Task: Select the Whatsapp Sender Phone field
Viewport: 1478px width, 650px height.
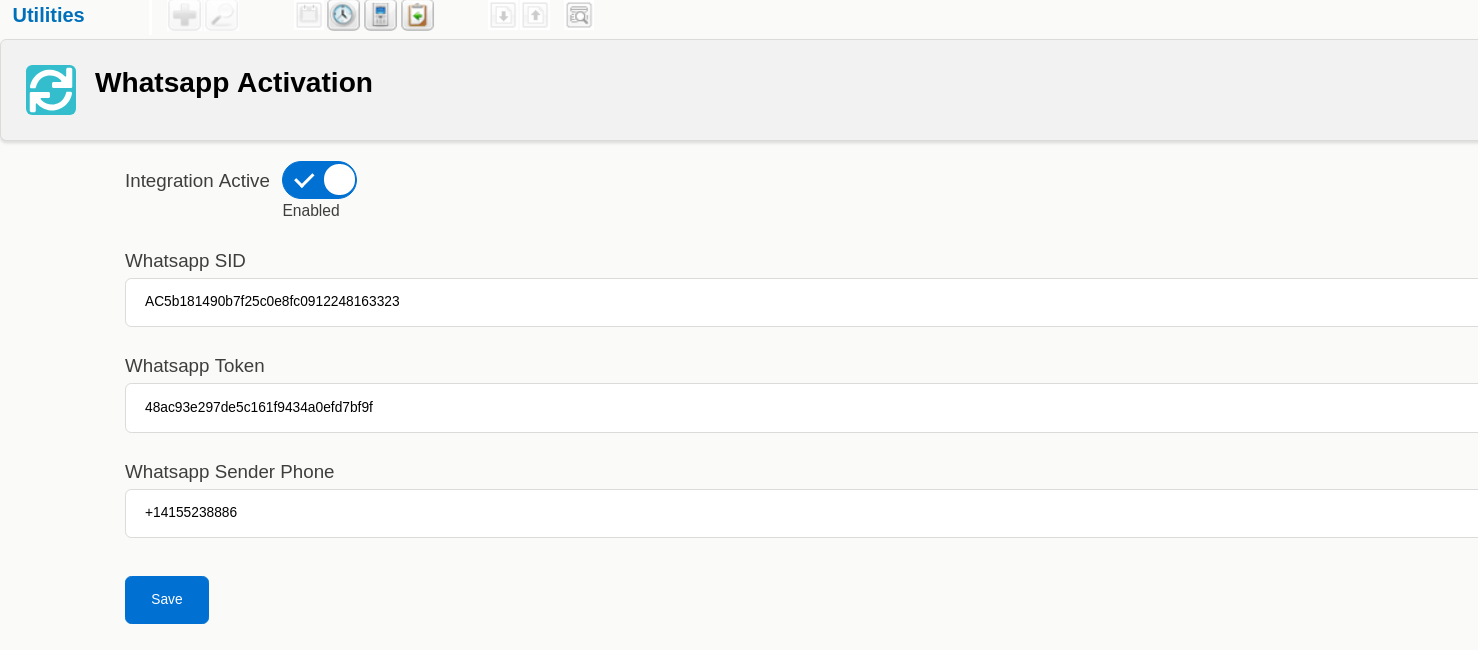Action: [800, 513]
